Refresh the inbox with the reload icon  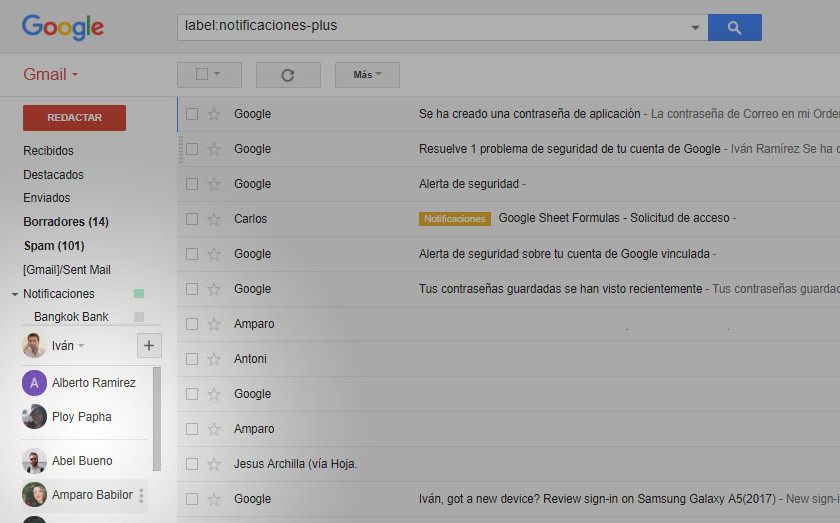(288, 75)
